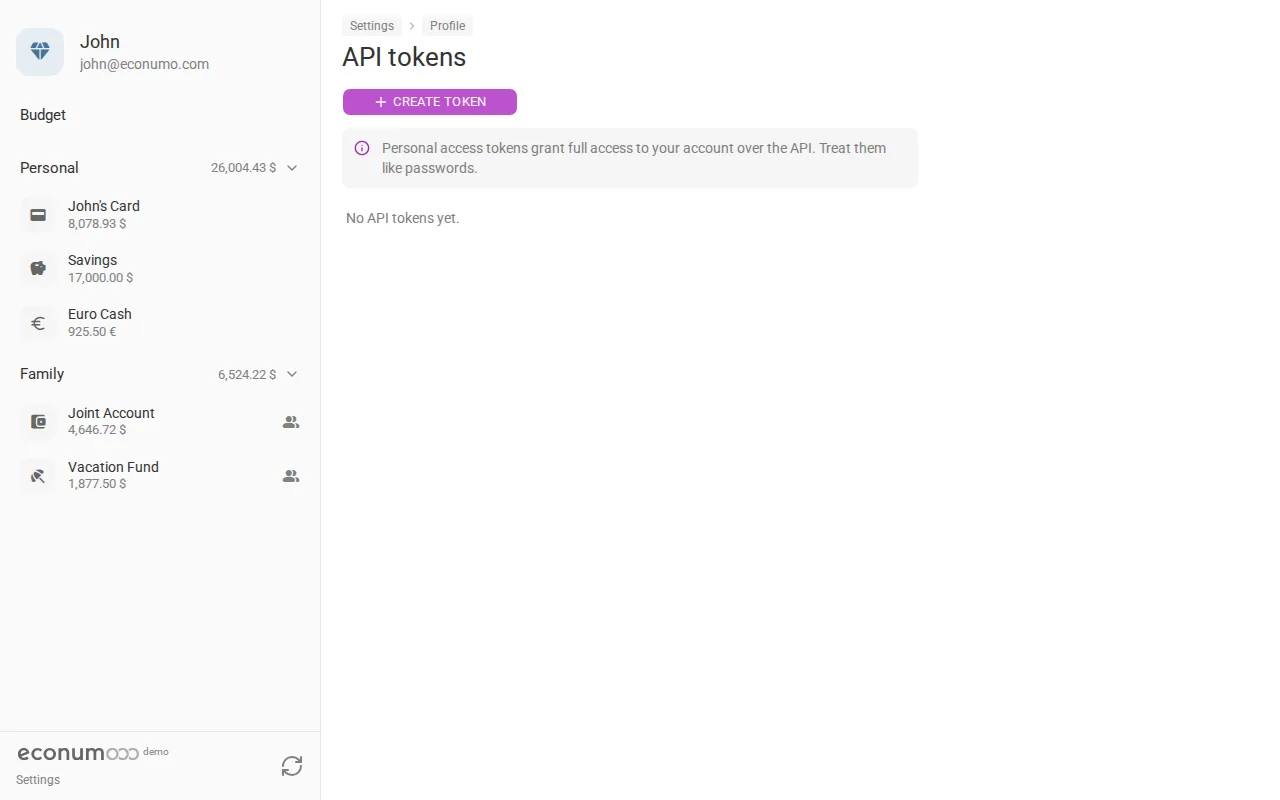Screen dimensions: 1280x800
Task: Click the info icon in the token notice
Action: click(x=362, y=148)
